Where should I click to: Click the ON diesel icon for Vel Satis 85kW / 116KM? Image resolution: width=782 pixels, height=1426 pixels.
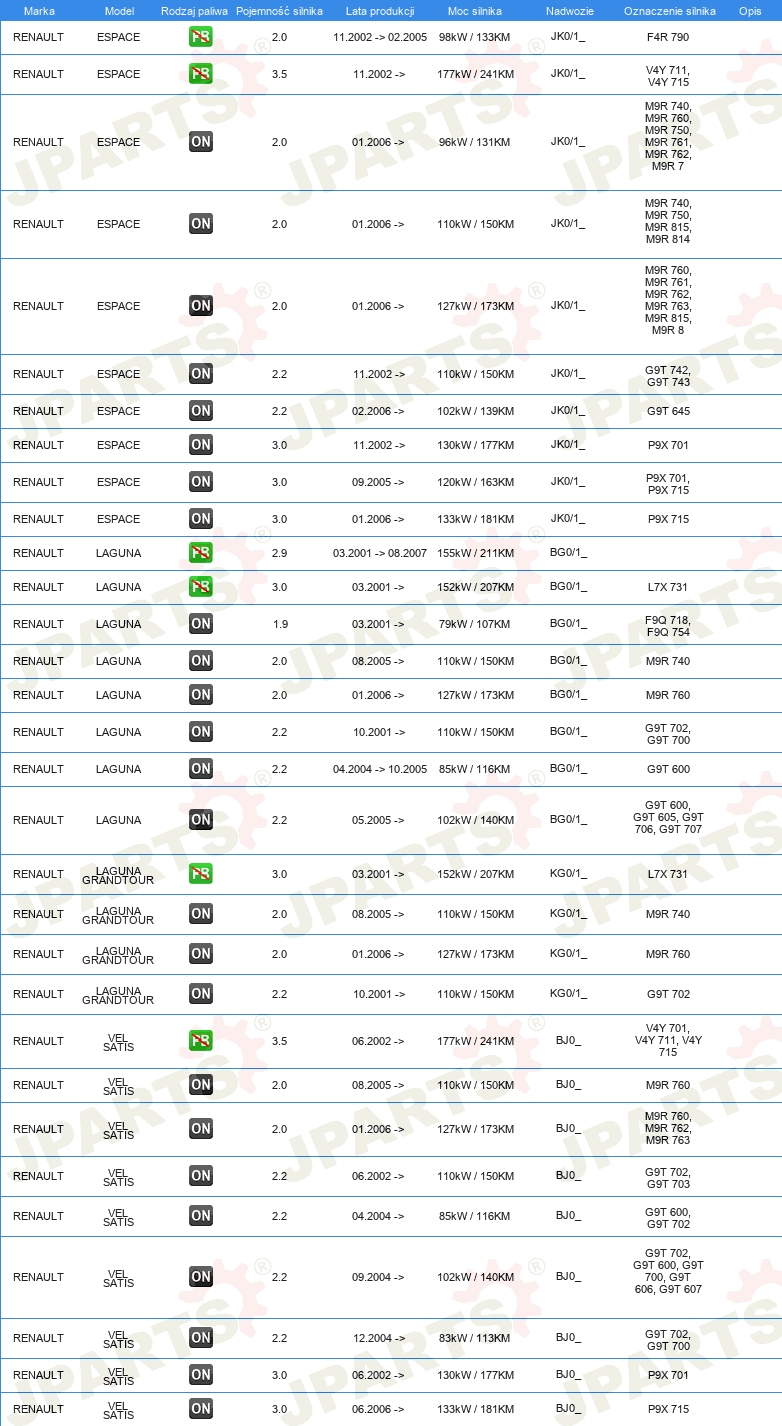[201, 1216]
